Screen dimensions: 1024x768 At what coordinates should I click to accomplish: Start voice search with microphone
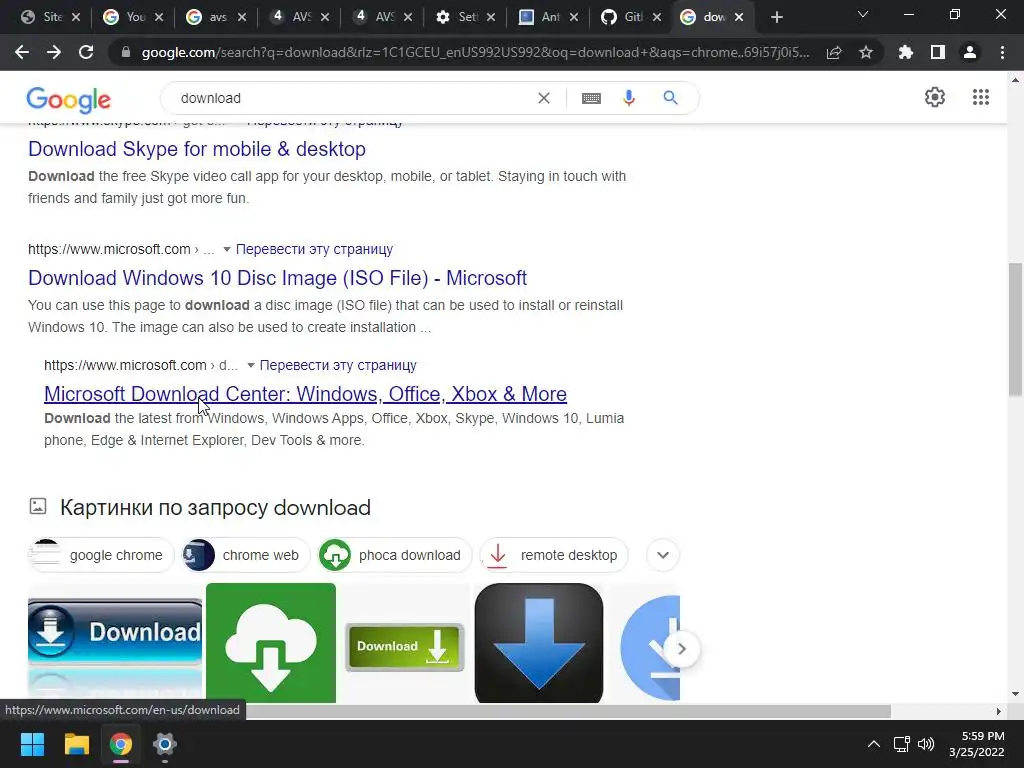coord(629,98)
